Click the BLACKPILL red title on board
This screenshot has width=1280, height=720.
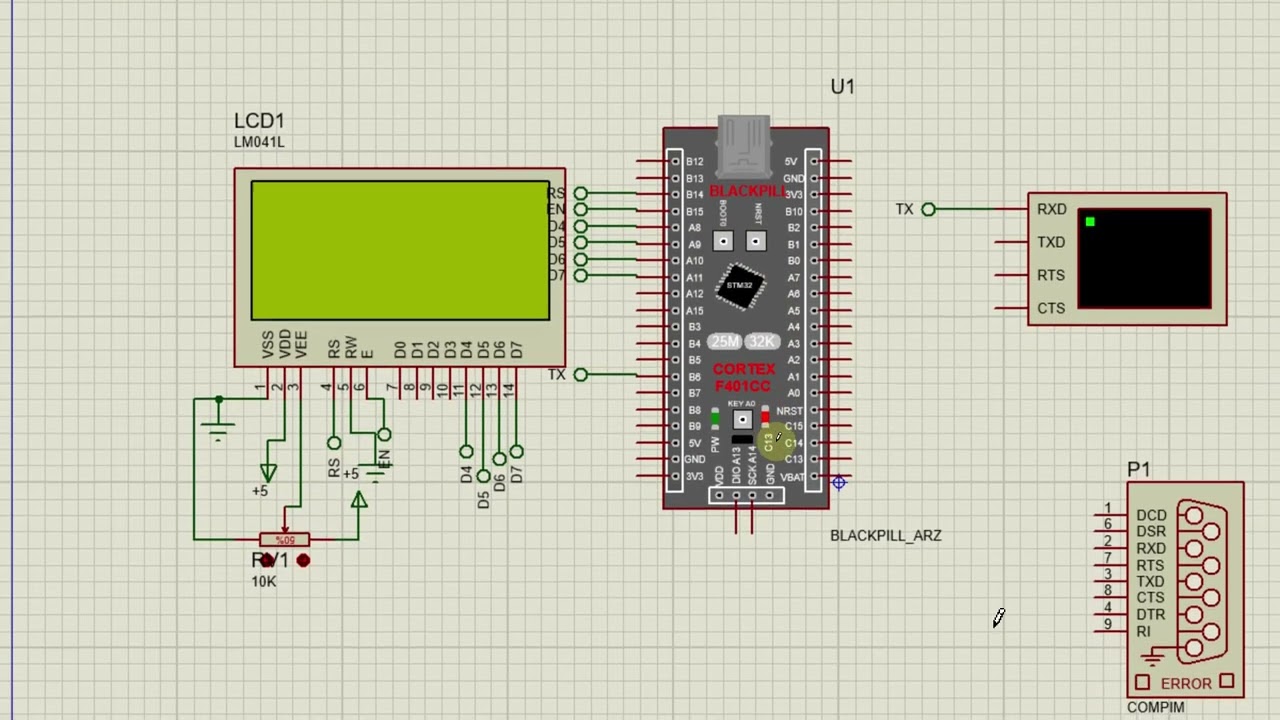pyautogui.click(x=747, y=191)
